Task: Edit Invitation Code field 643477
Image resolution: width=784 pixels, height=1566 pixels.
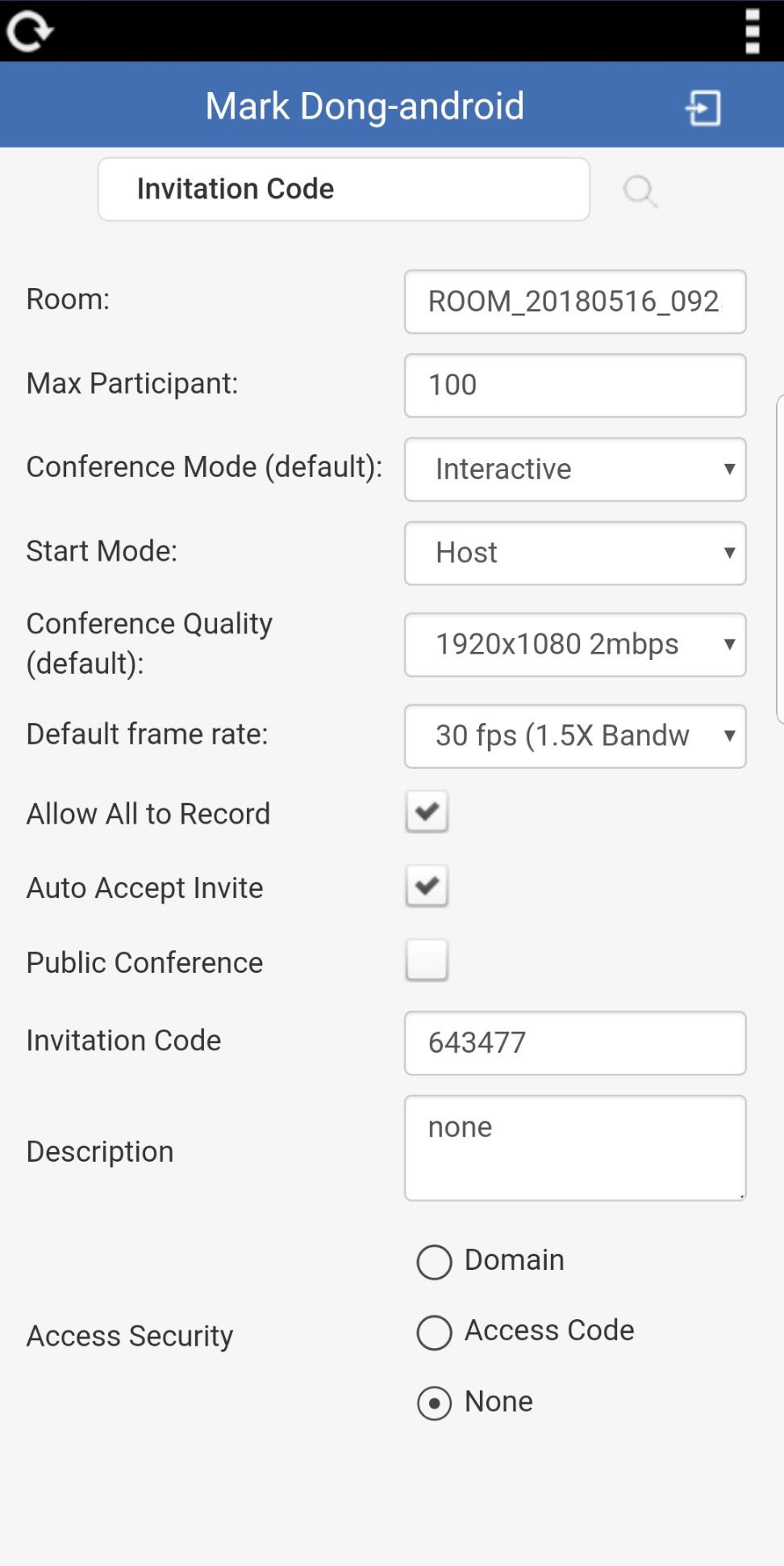Action: click(575, 1043)
